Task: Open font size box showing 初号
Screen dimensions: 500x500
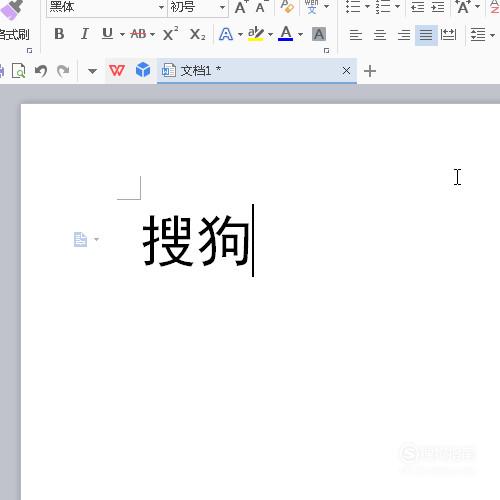Action: pyautogui.click(x=198, y=7)
